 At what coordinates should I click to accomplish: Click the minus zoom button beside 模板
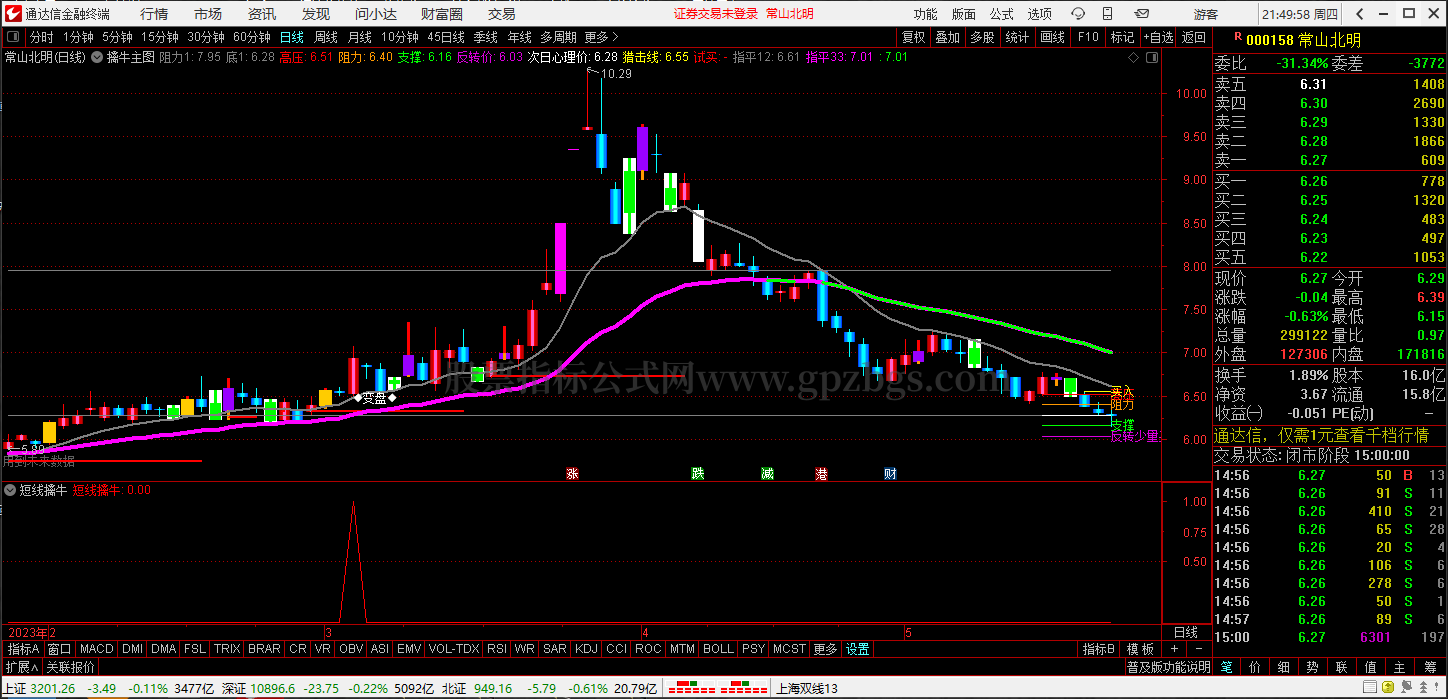1199,649
